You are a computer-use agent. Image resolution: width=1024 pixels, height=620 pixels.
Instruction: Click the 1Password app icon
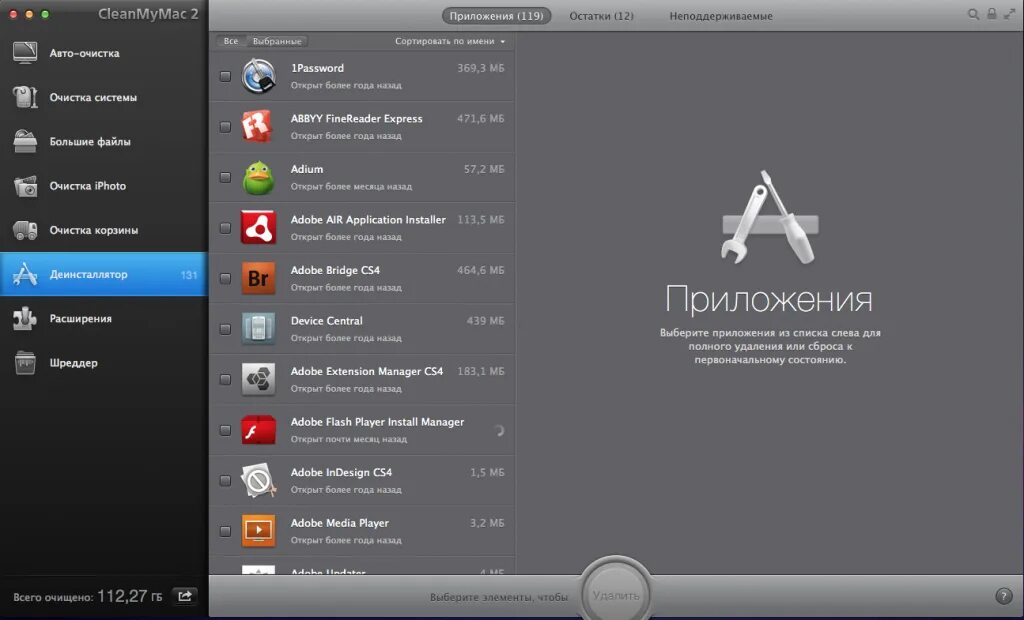pos(259,76)
